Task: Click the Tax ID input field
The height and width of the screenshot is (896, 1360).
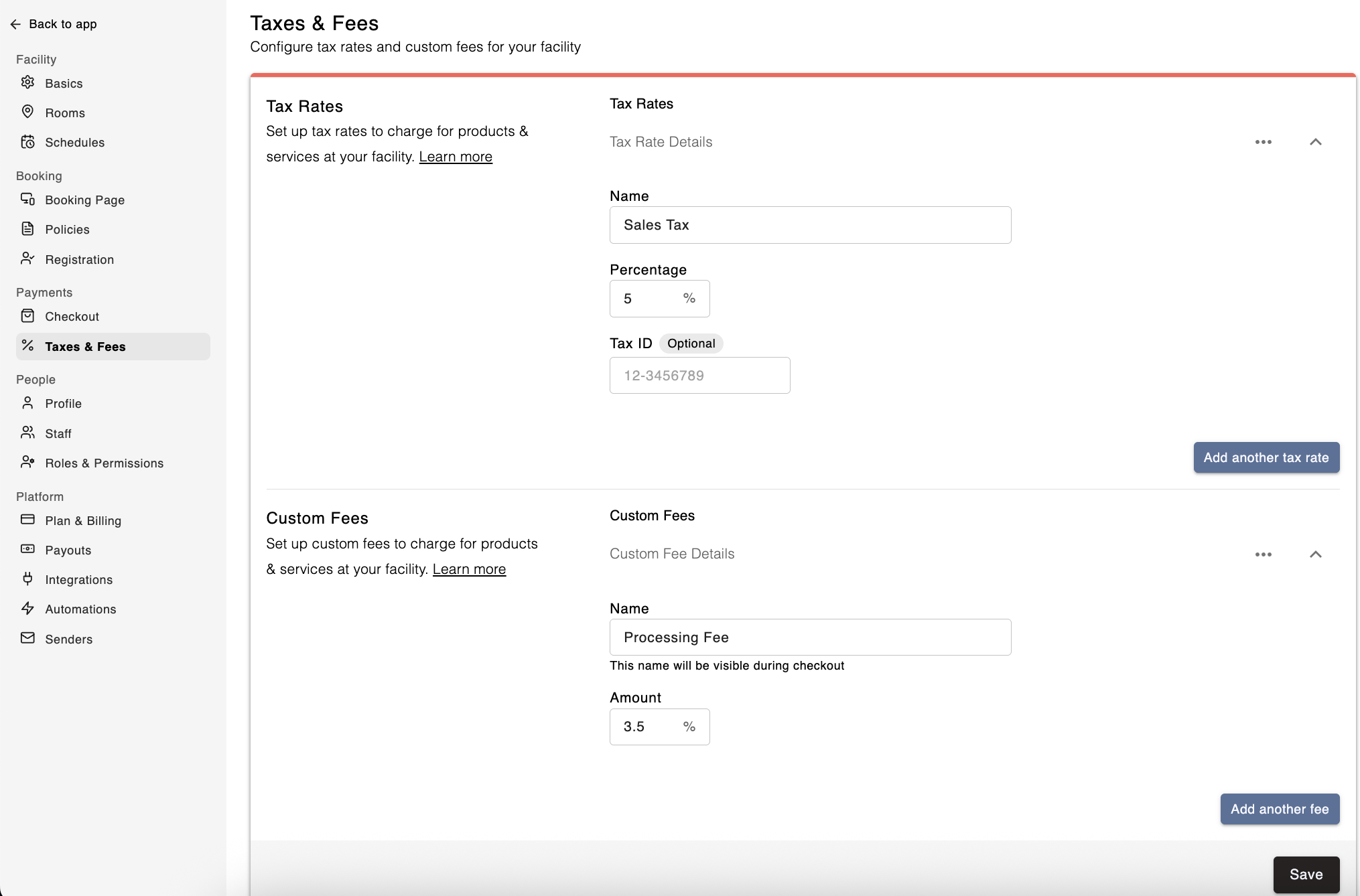Action: coord(699,376)
